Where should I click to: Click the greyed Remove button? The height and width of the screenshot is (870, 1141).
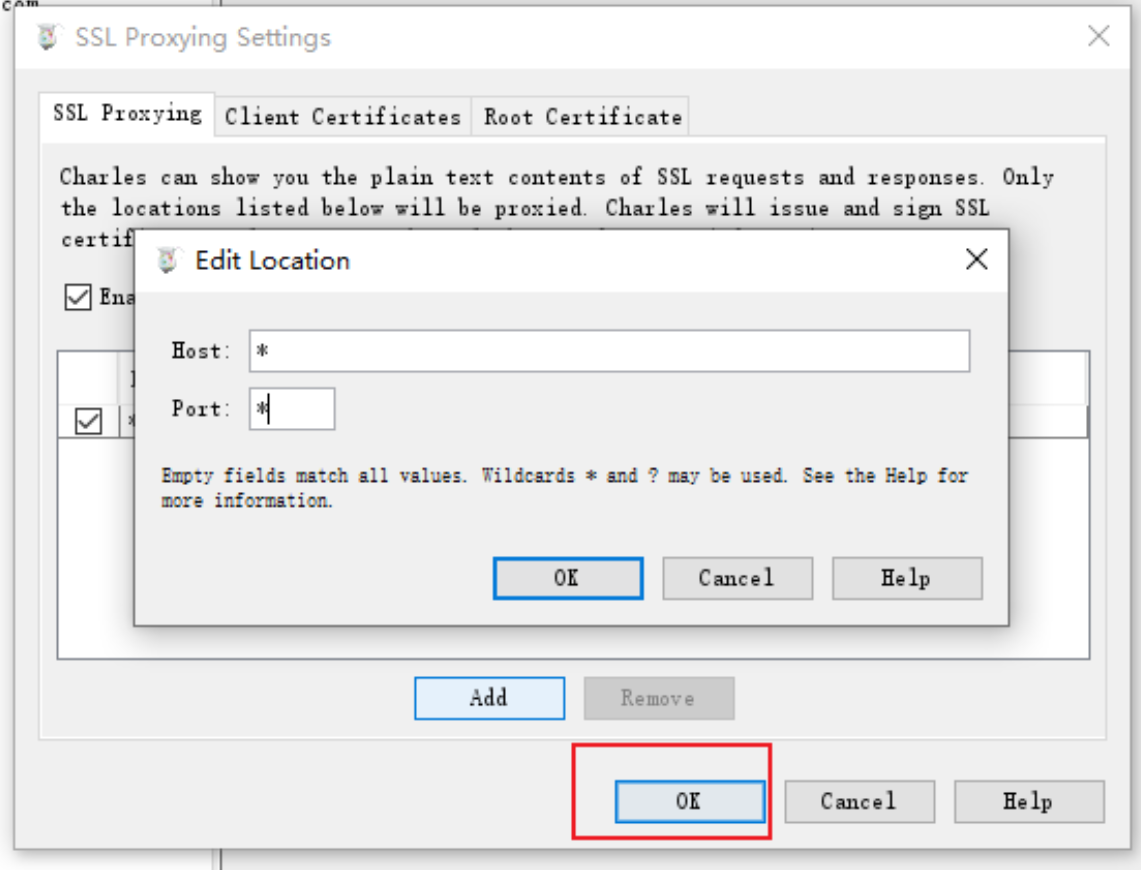click(659, 698)
